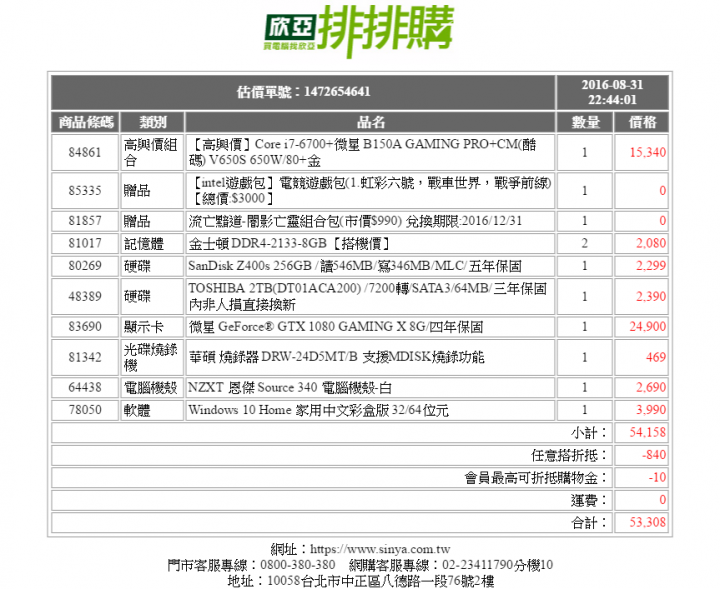This screenshot has height=589, width=720.
Task: Click the GeForce GTX 1080 product name
Action: 336,327
